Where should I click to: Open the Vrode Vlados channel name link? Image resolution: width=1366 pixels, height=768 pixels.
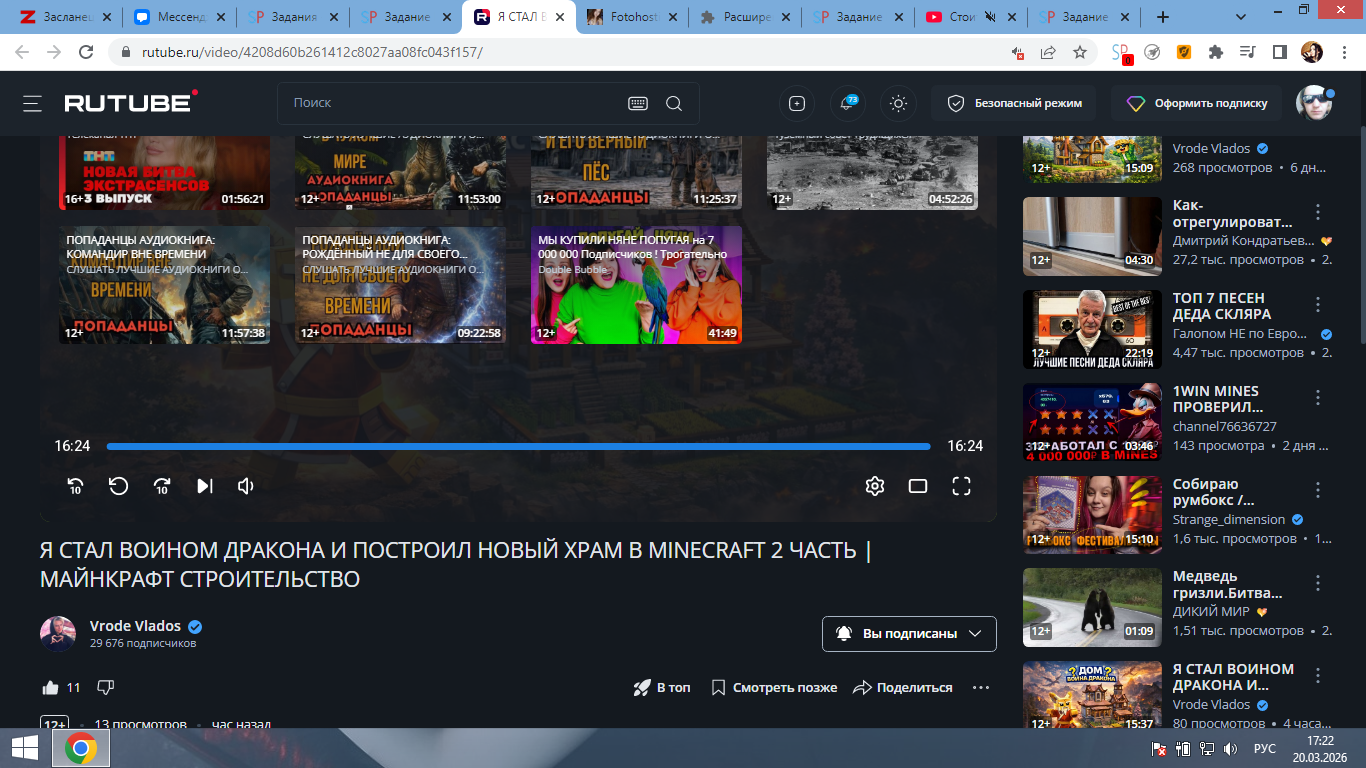[135, 626]
